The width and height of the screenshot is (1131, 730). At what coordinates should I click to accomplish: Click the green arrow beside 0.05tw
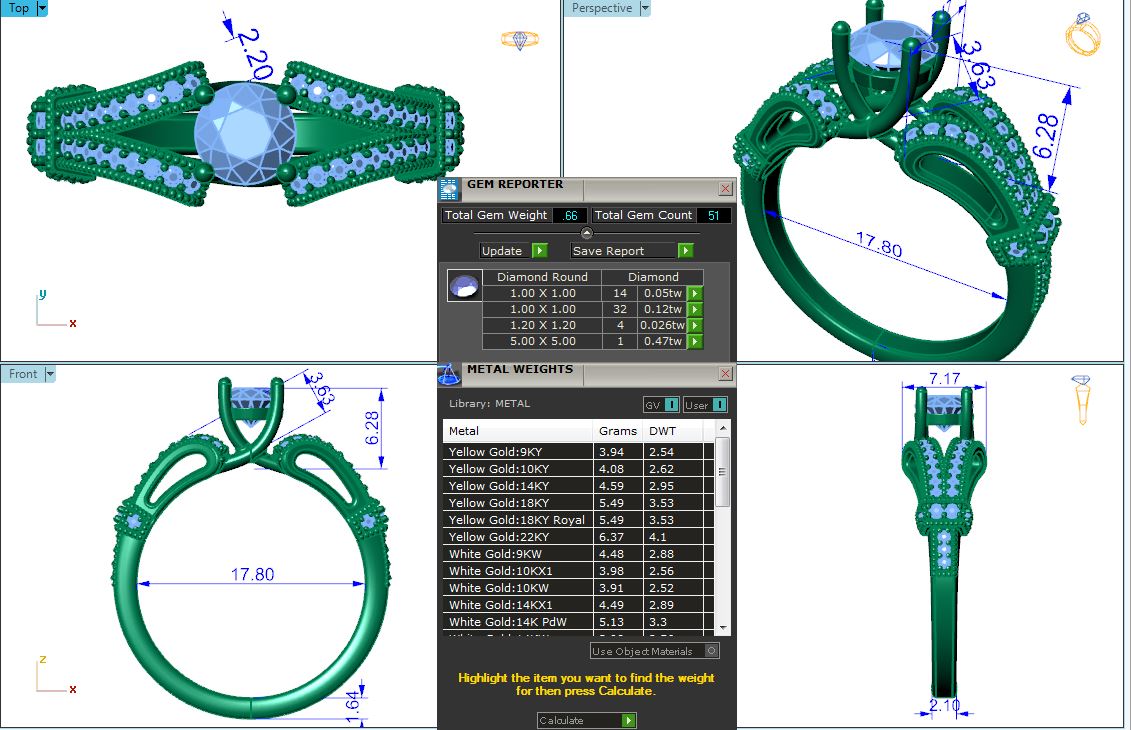click(695, 294)
